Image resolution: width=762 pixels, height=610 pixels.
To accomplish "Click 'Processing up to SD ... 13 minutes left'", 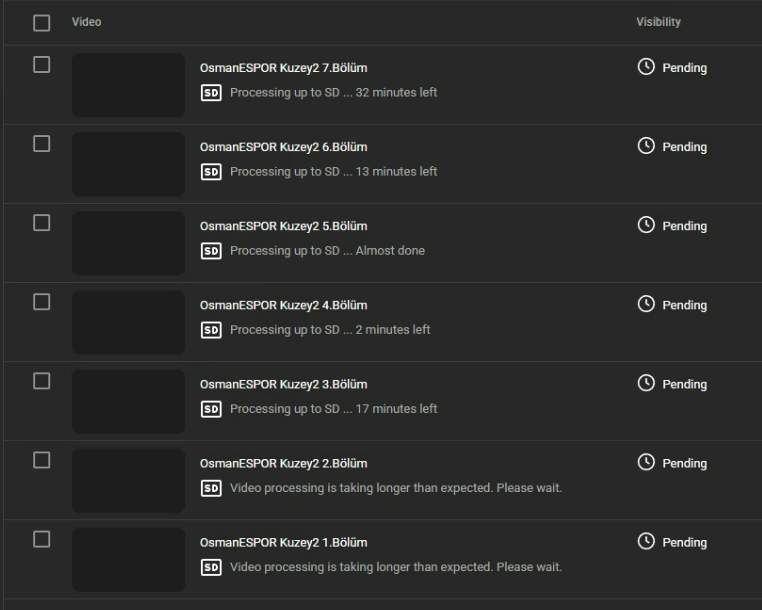I will pos(333,172).
